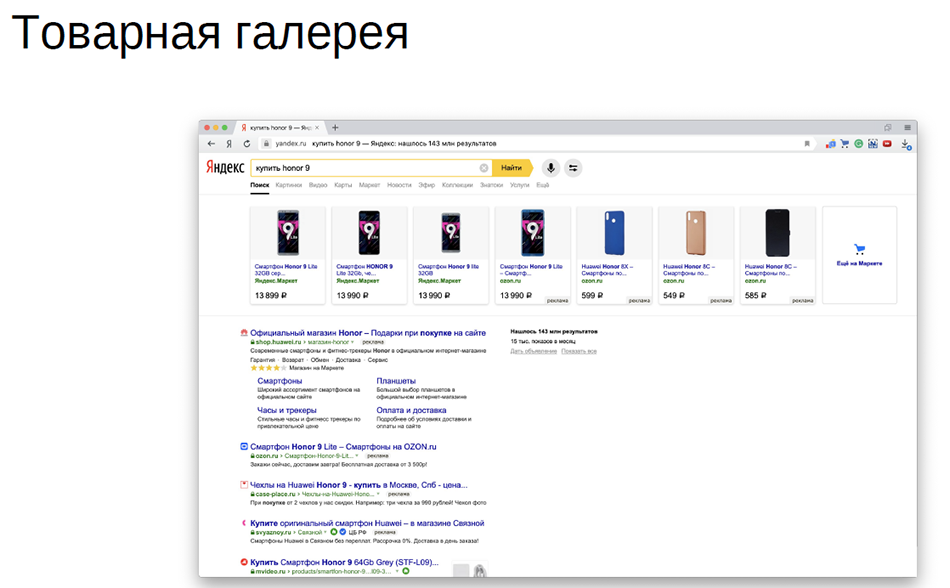Open the Honor 9 Lite card priced 13 899 ₽

288,255
